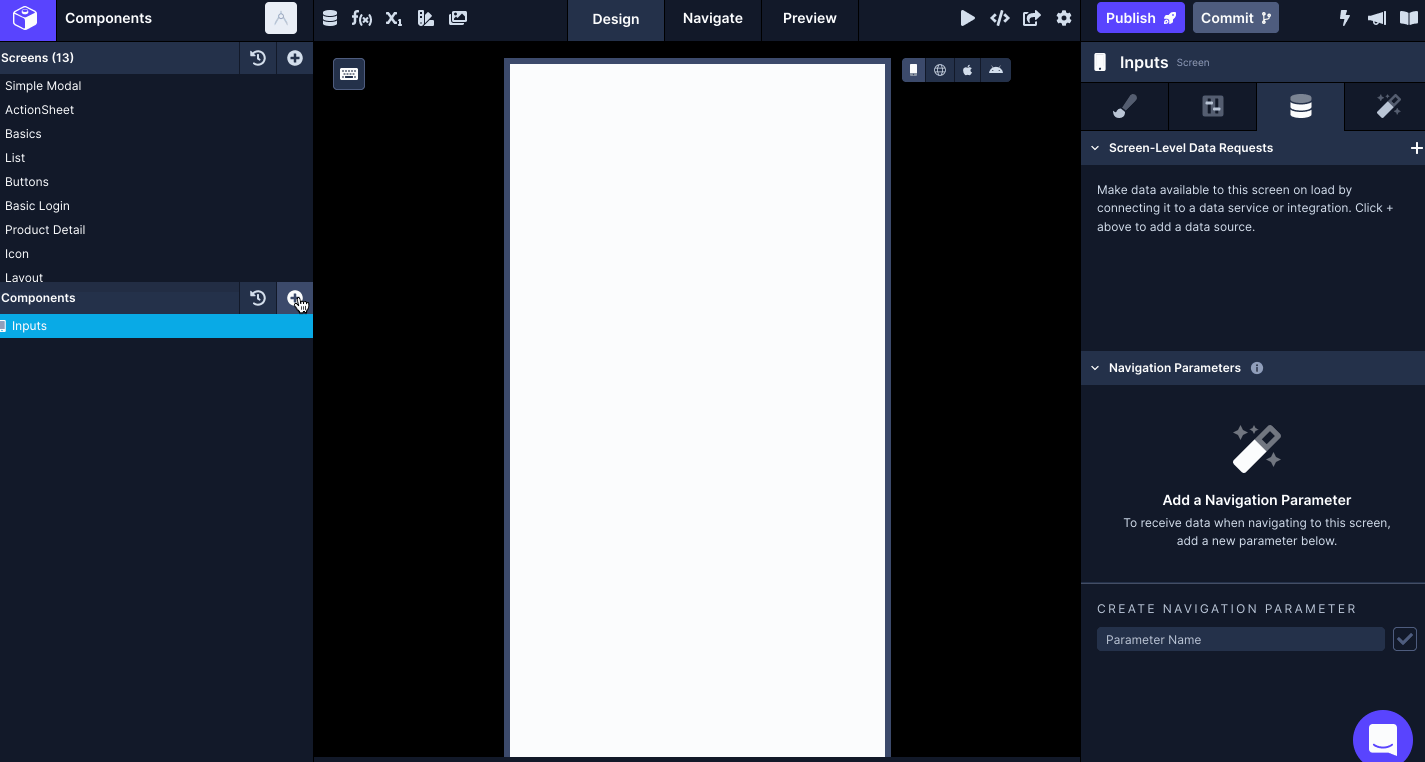Click the Draftbit cube logo
The height and width of the screenshot is (762, 1425).
[x=25, y=18]
